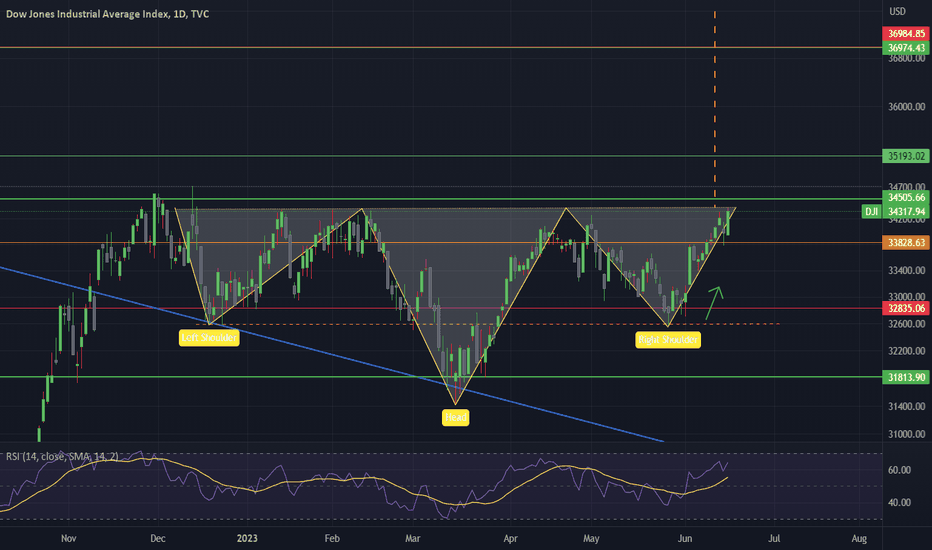The height and width of the screenshot is (550, 932).
Task: Click the Nov date on time axis
Action: (68, 539)
